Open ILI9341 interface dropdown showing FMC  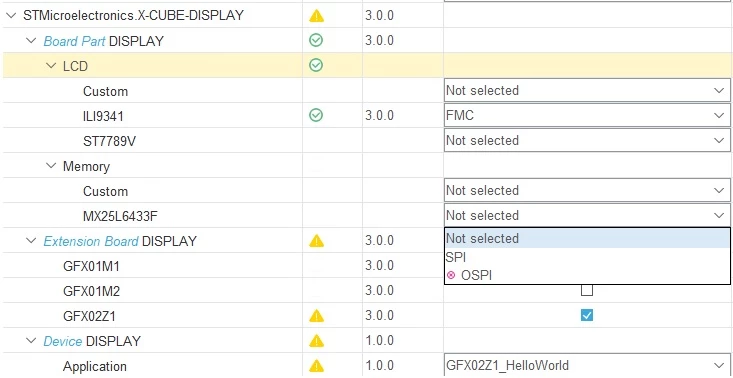click(587, 115)
